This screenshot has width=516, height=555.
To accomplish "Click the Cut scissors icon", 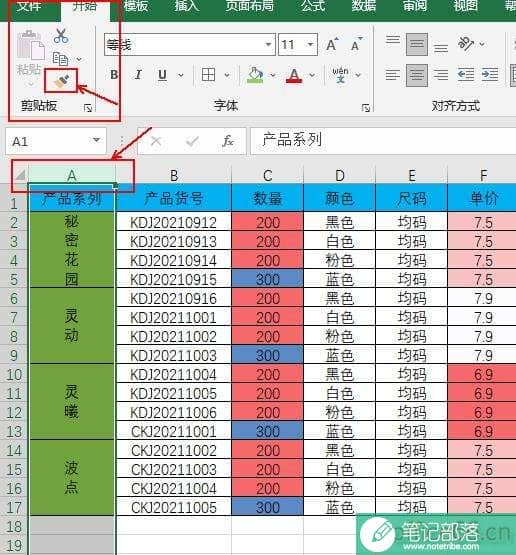I will click(x=61, y=36).
